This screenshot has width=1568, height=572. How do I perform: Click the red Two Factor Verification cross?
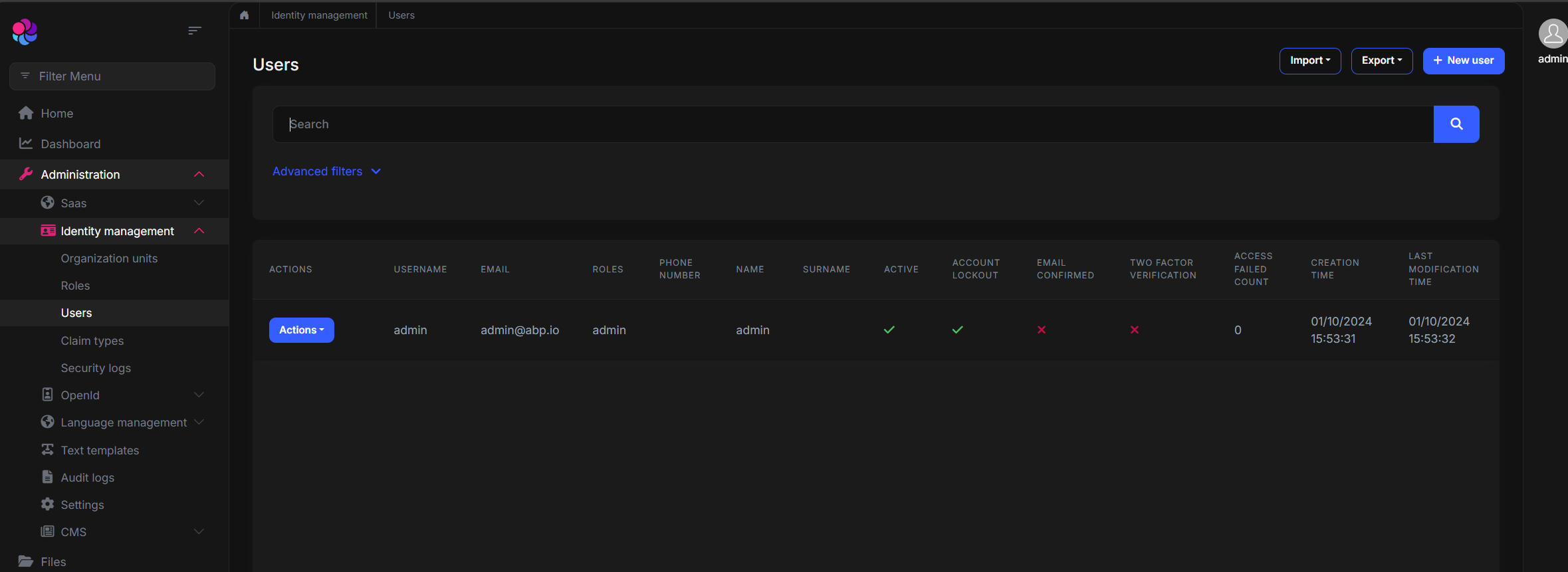[1134, 330]
